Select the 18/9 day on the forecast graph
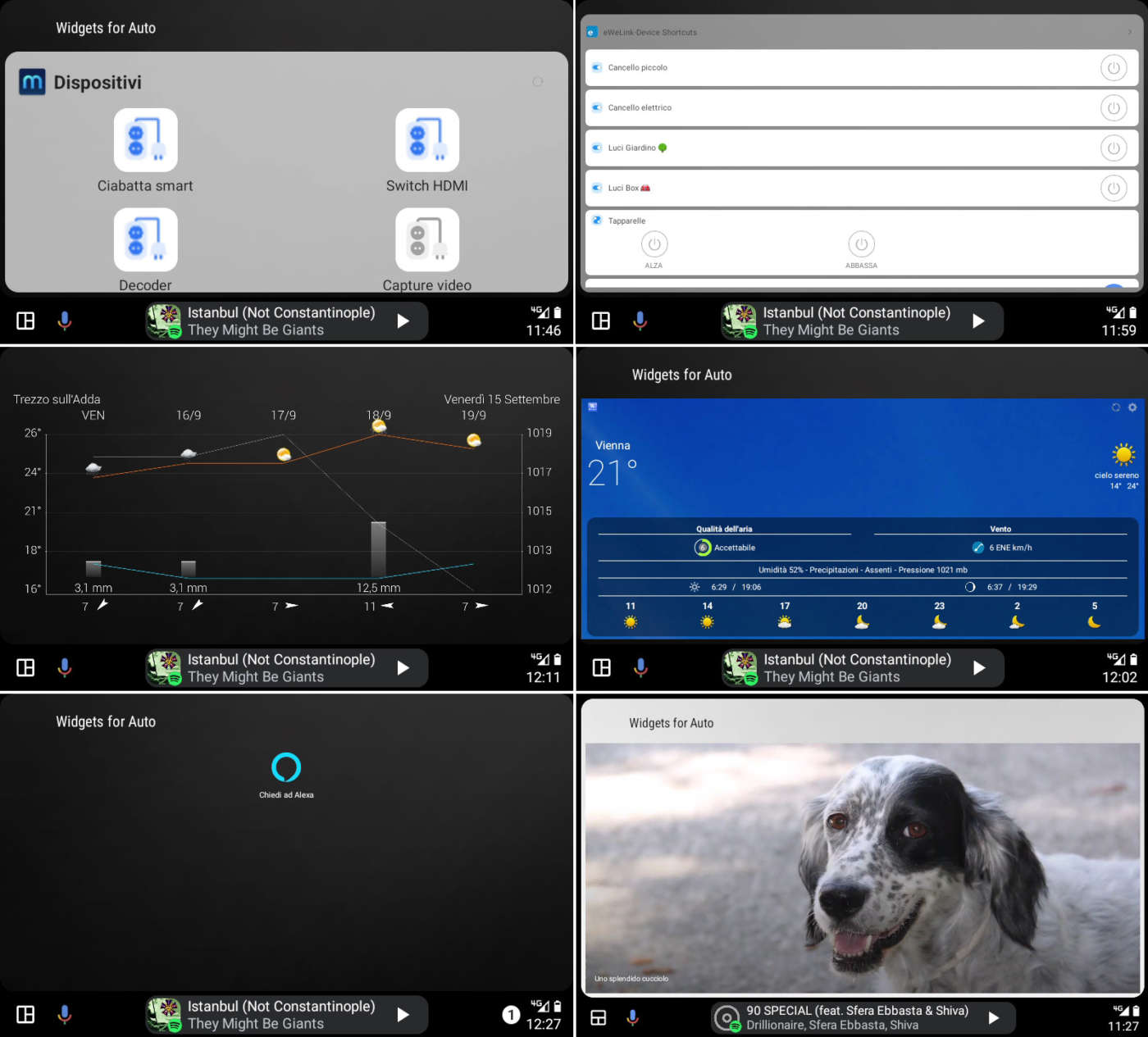This screenshot has height=1037, width=1148. 378,416
